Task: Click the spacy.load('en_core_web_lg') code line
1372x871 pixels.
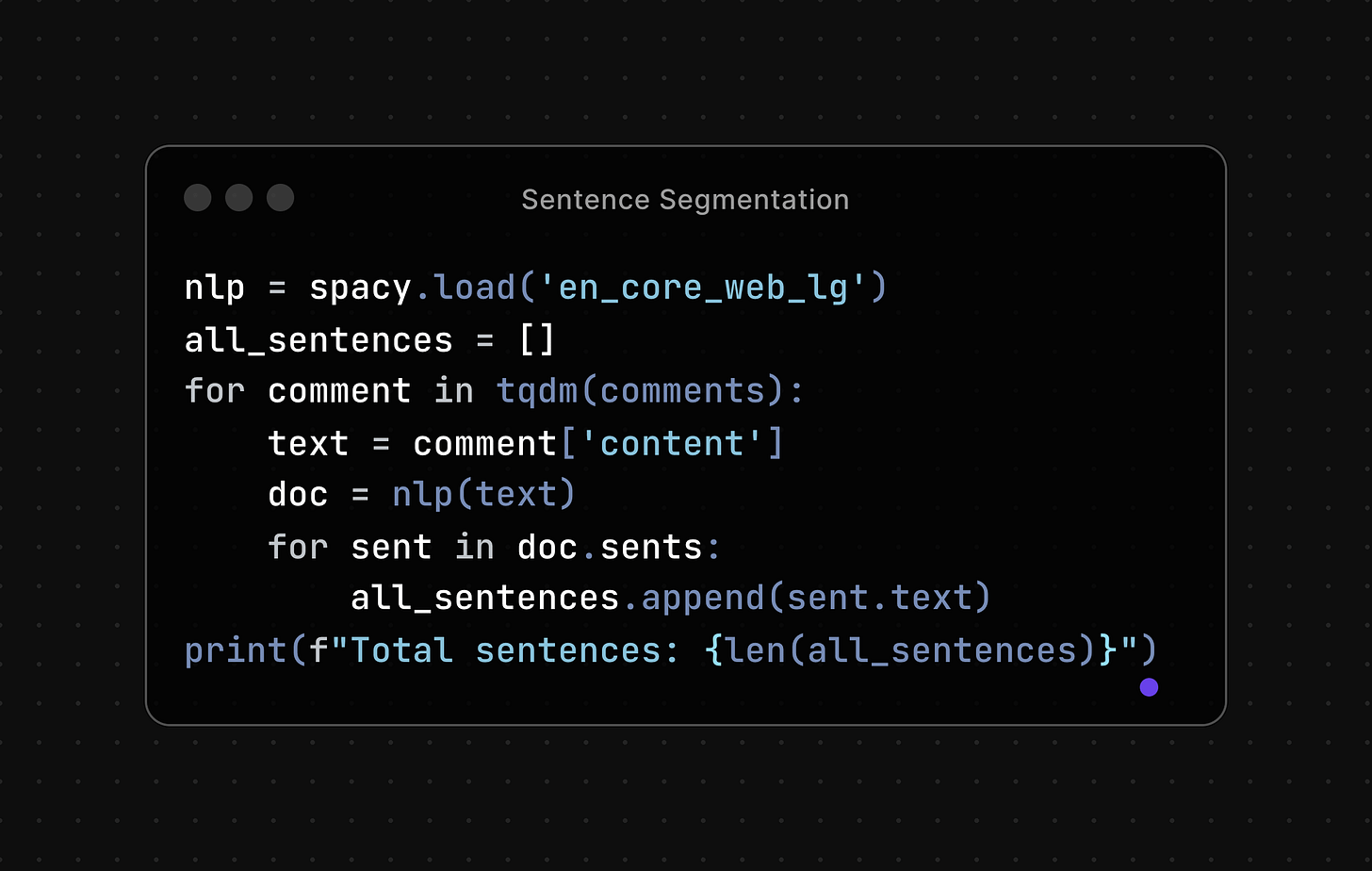Action: pyautogui.click(x=536, y=288)
